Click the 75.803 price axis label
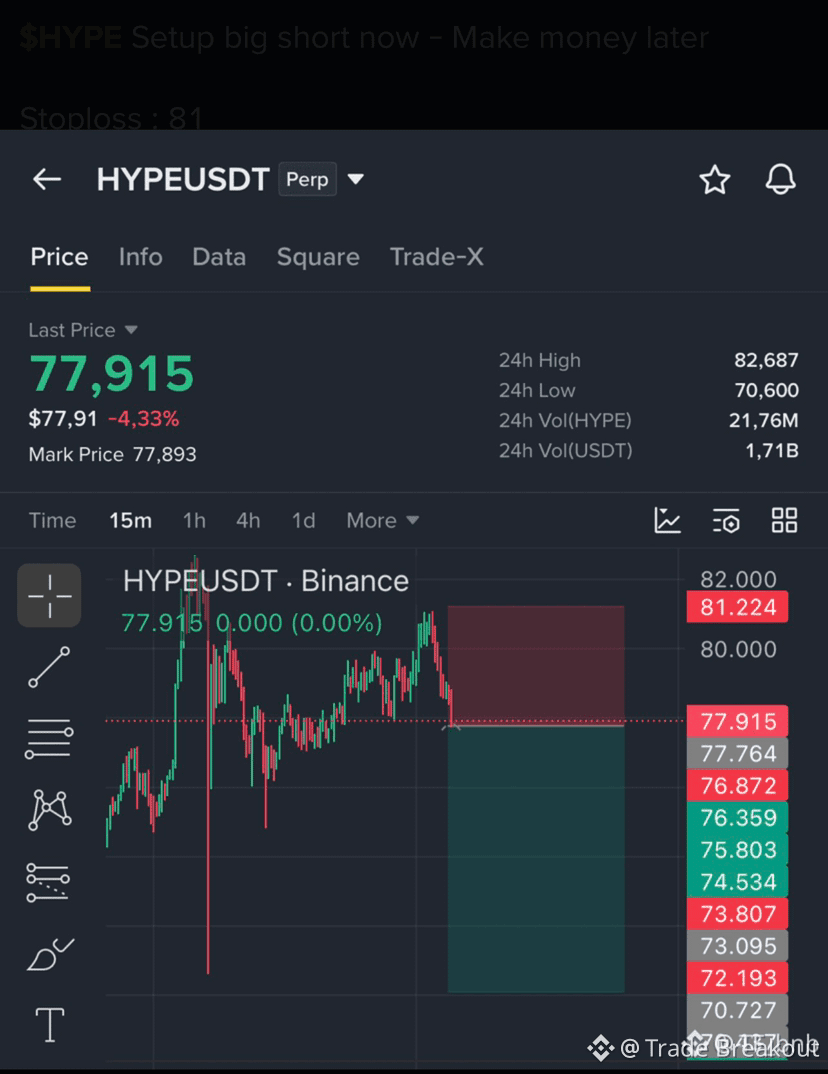 (738, 849)
